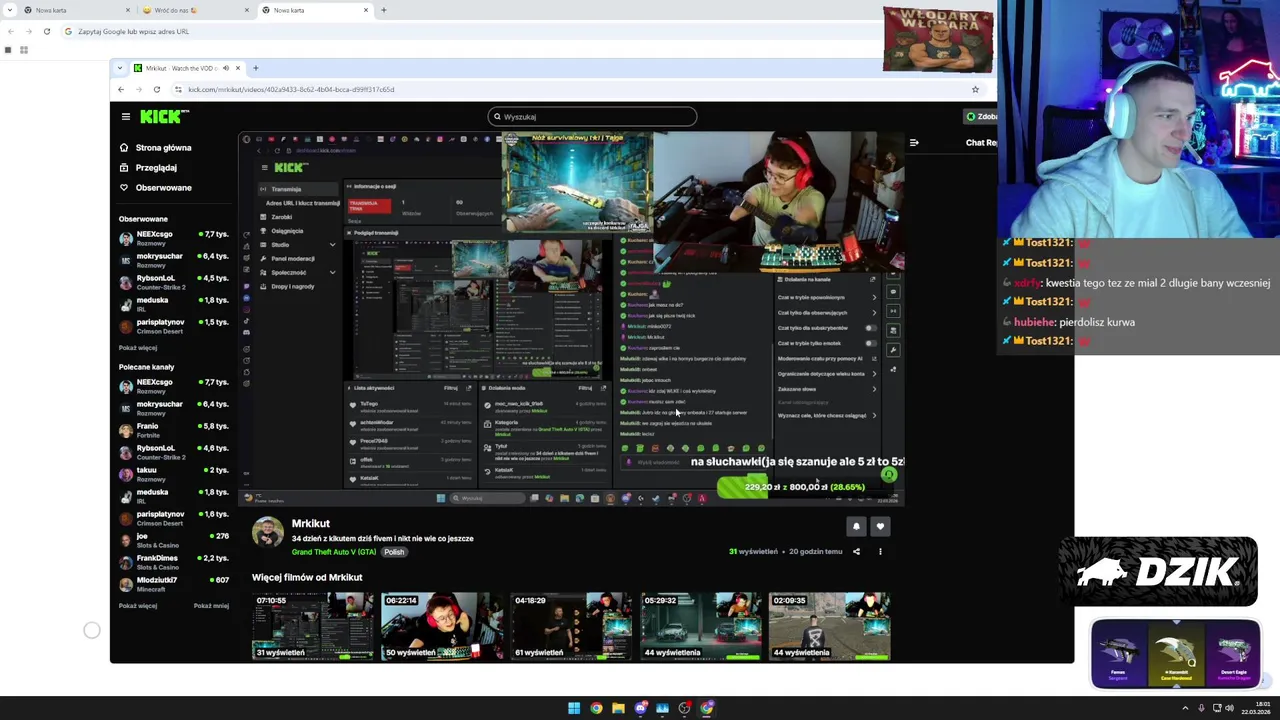Open the Grand Theft Auto V (GTA) category
Viewport: 1280px width, 720px height.
click(334, 552)
